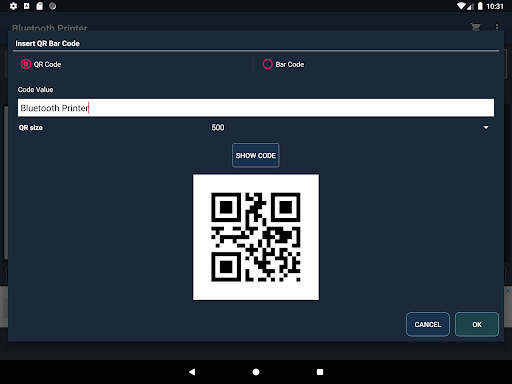
Task: Click the QR size label
Action: click(x=31, y=127)
